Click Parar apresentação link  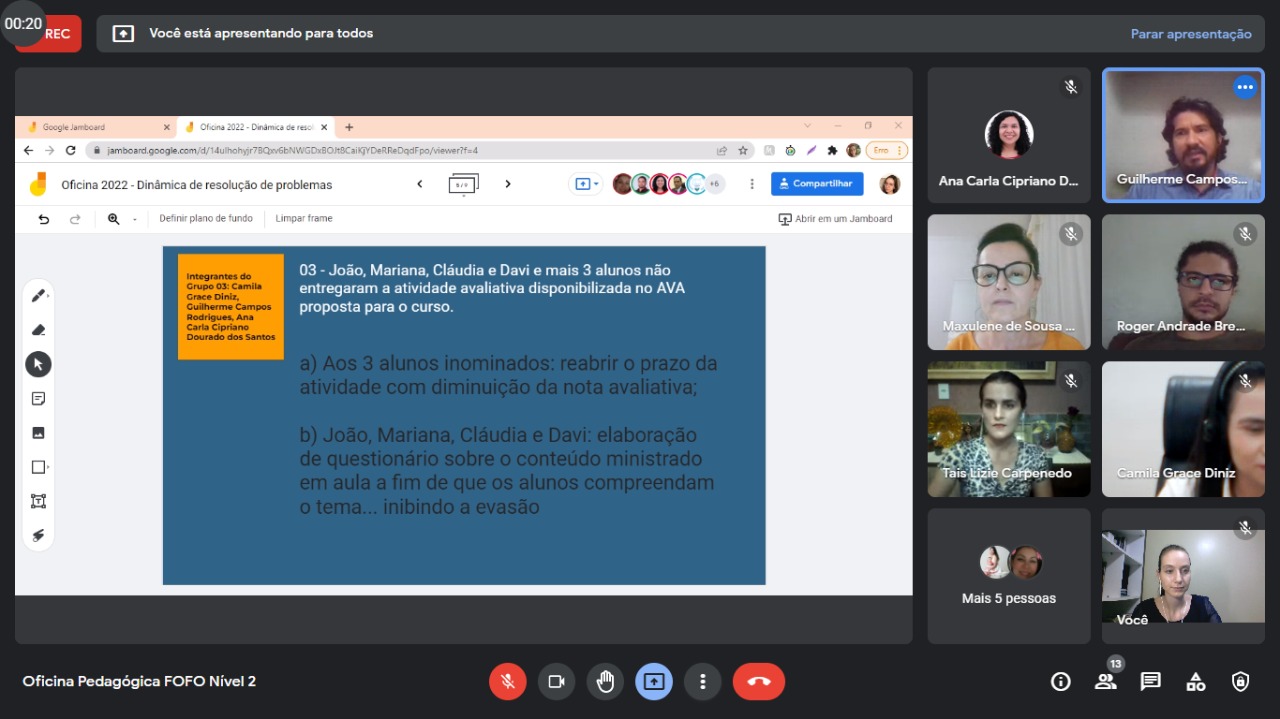1190,34
